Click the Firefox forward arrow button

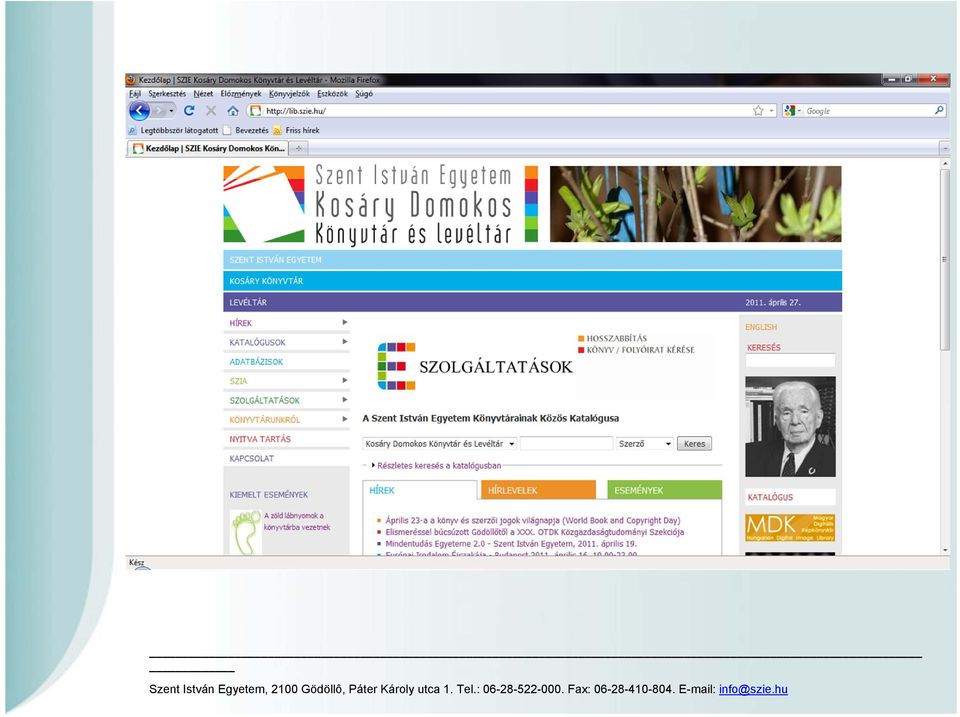coord(160,111)
